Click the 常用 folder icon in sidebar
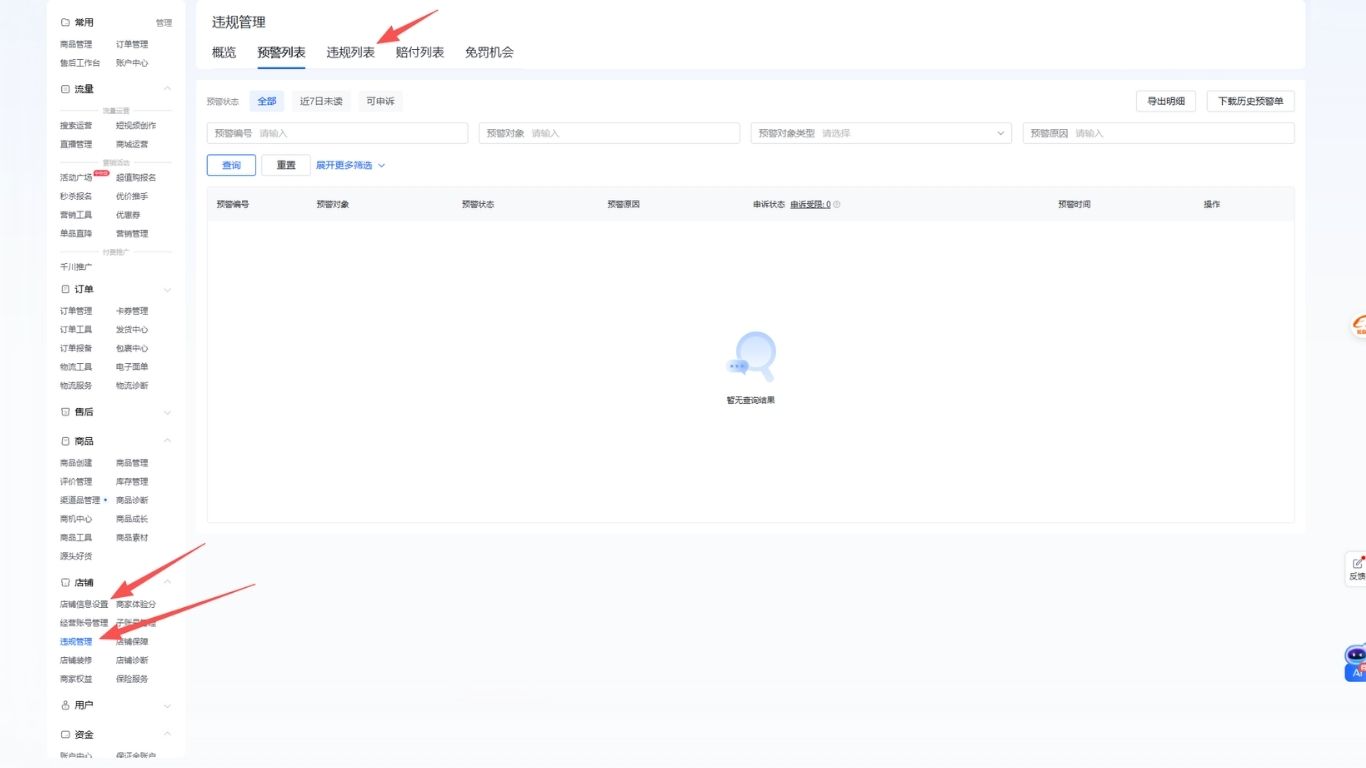 (66, 22)
